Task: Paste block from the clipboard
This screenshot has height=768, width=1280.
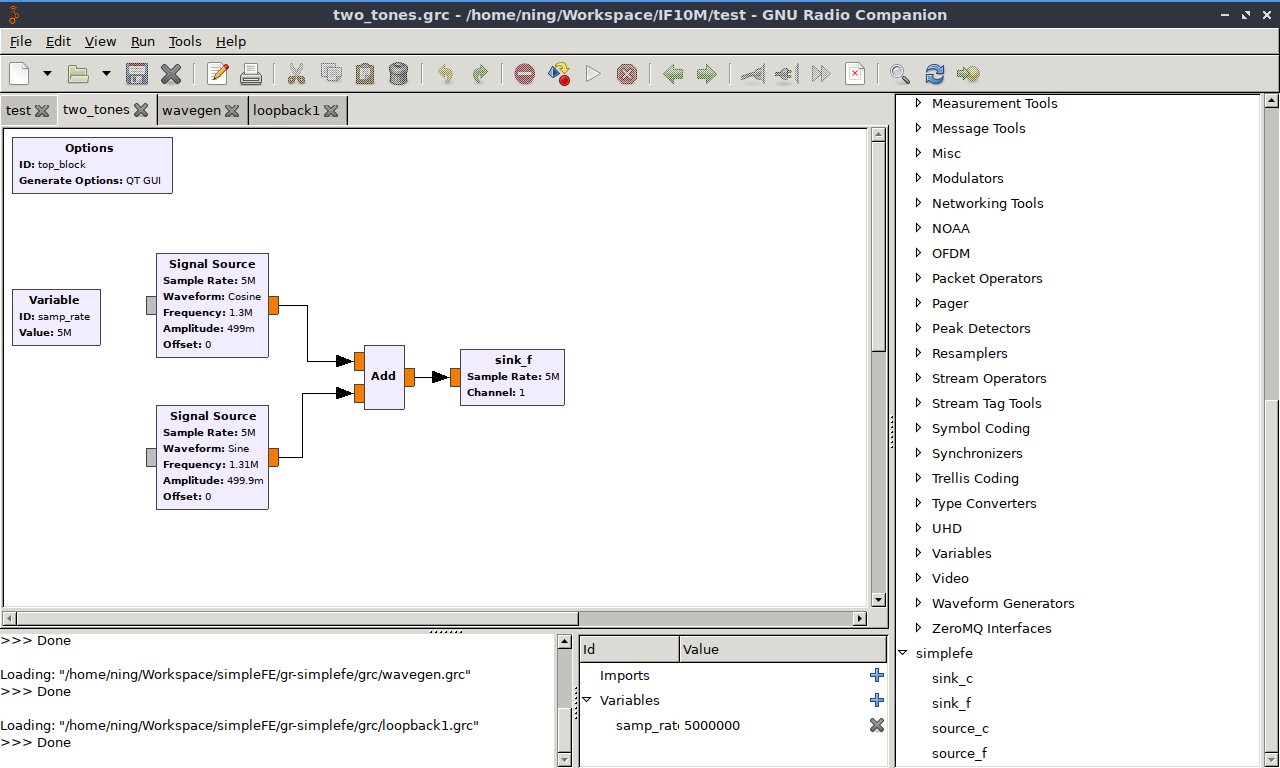Action: (365, 73)
